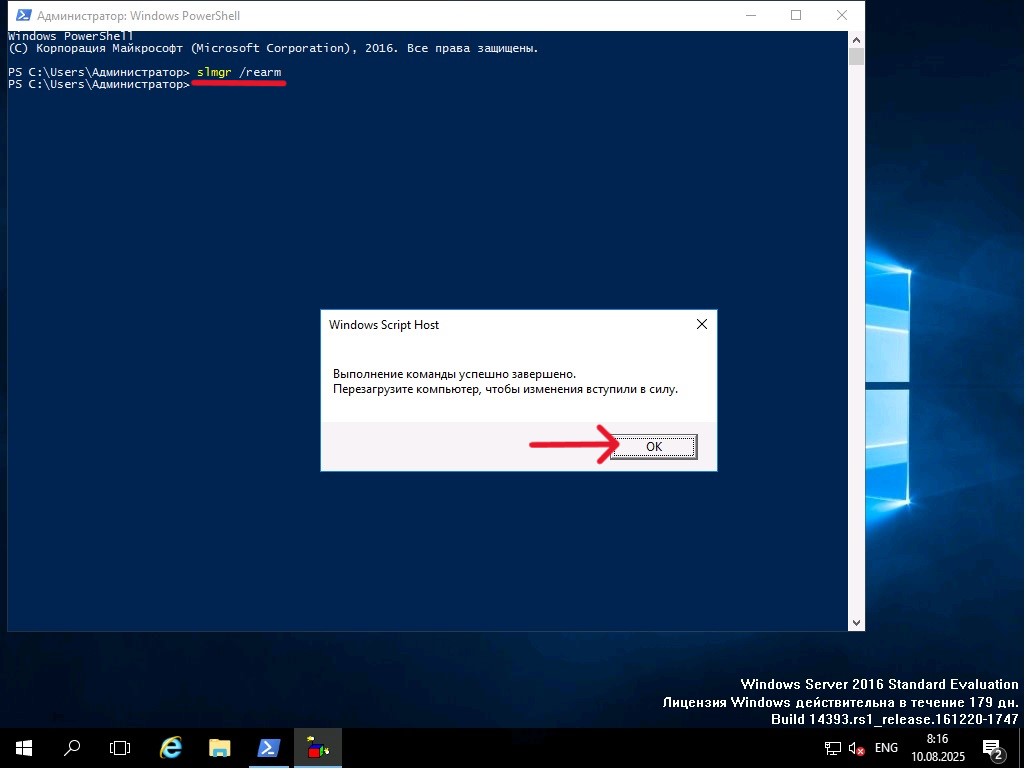
Task: Click OK in the Windows Script Host dialog
Action: click(x=653, y=447)
